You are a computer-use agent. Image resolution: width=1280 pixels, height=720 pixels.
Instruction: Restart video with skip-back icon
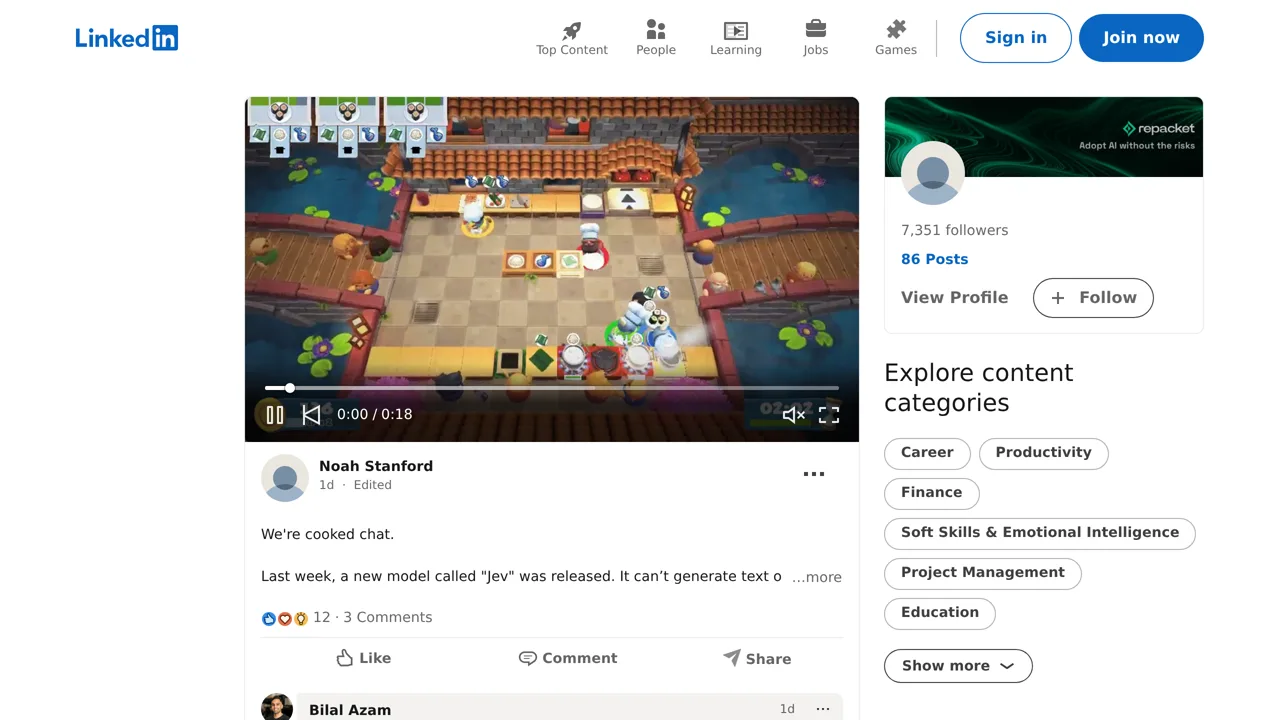coord(311,414)
